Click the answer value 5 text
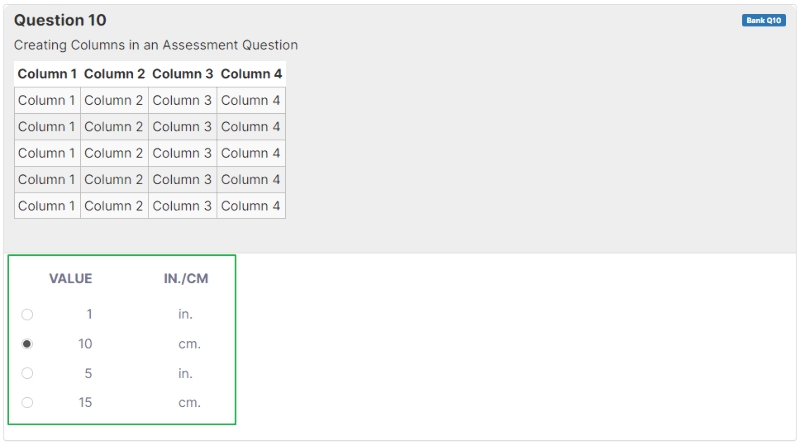 pos(88,373)
